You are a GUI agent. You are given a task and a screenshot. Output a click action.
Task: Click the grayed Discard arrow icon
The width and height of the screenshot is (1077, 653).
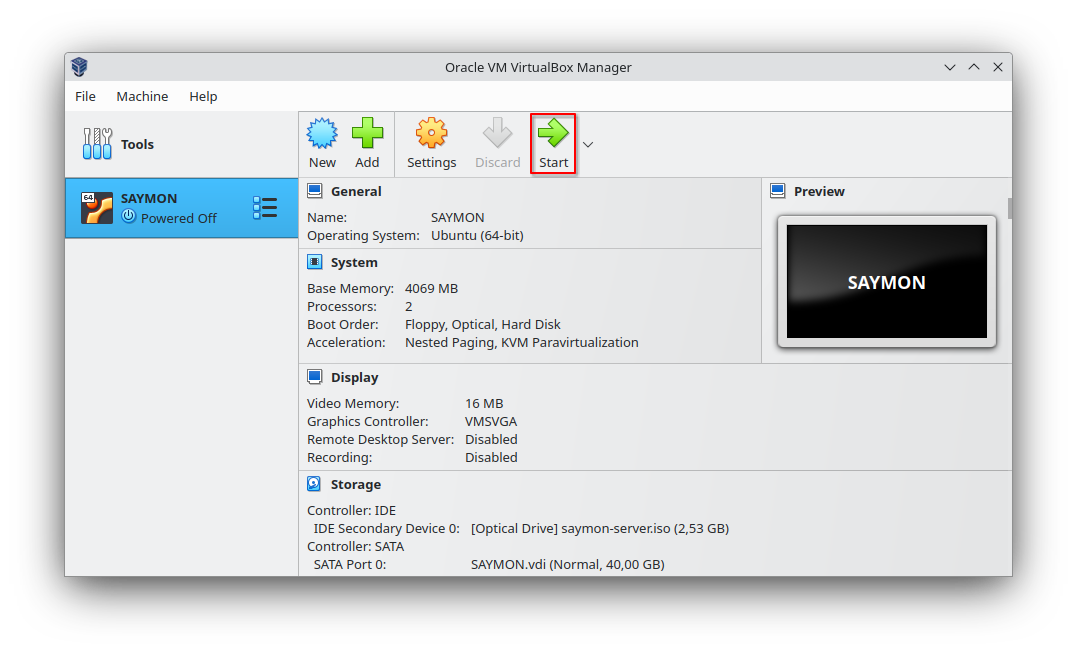pos(497,133)
